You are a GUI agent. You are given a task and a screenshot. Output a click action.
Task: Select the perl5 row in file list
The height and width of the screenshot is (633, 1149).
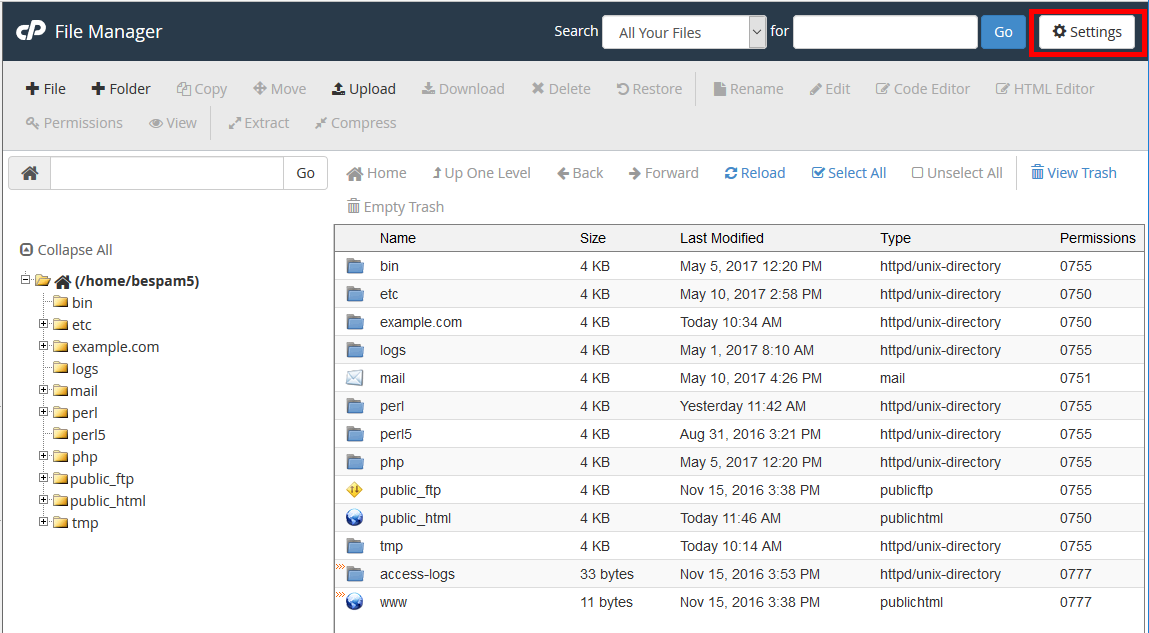(x=739, y=434)
